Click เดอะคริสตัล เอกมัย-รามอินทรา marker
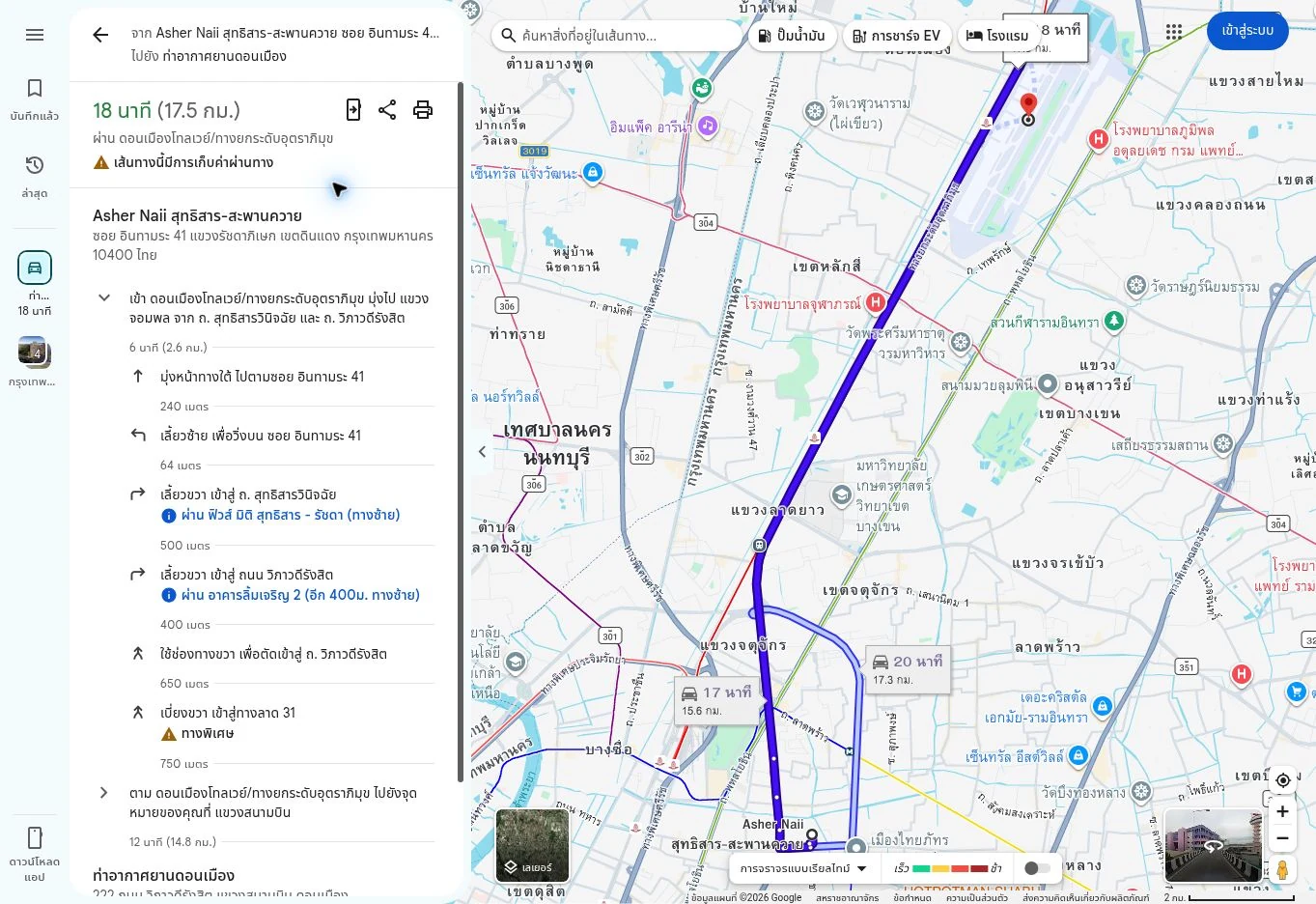 coord(1102,705)
